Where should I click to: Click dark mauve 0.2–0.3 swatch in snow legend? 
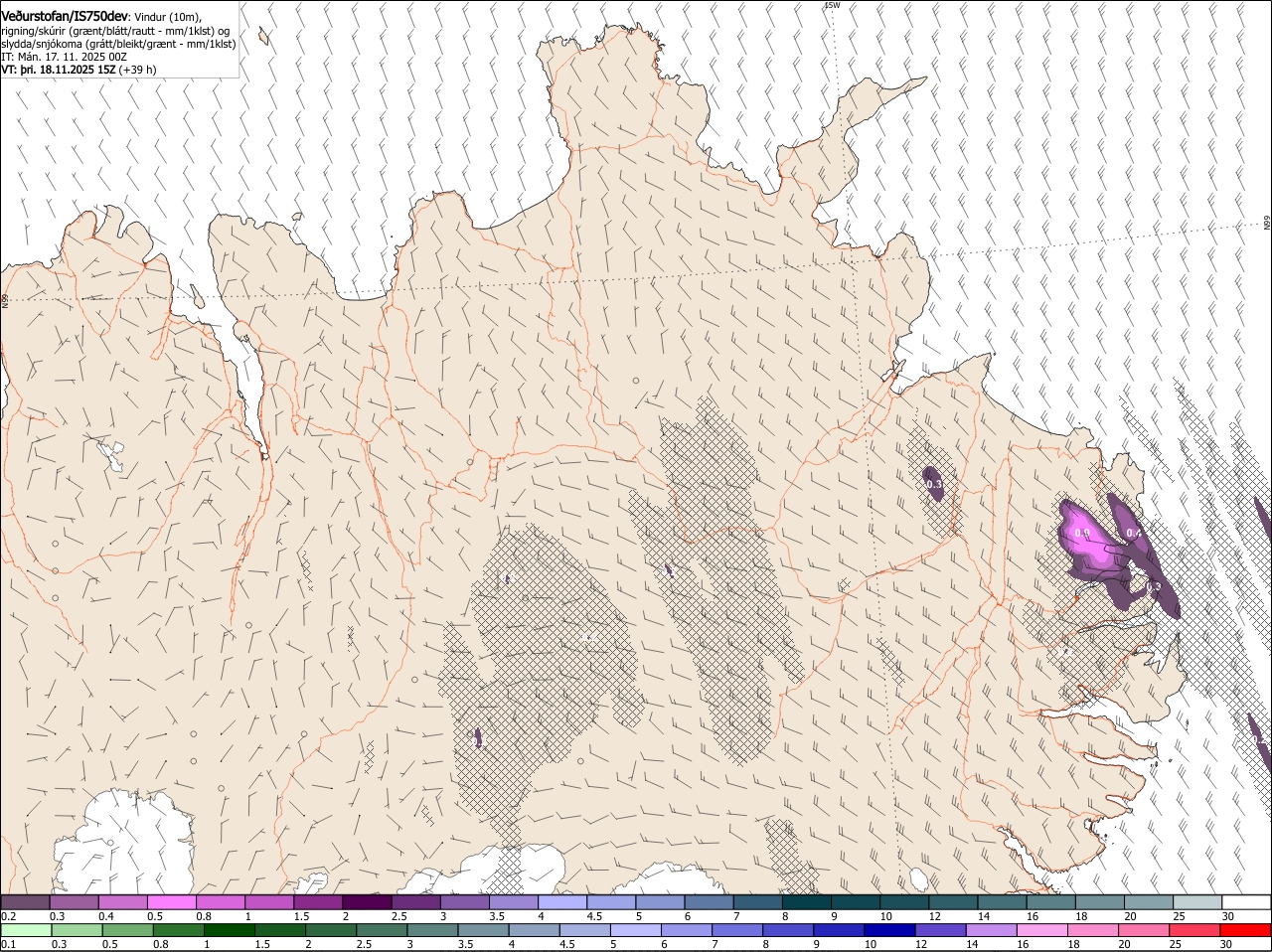(25, 902)
